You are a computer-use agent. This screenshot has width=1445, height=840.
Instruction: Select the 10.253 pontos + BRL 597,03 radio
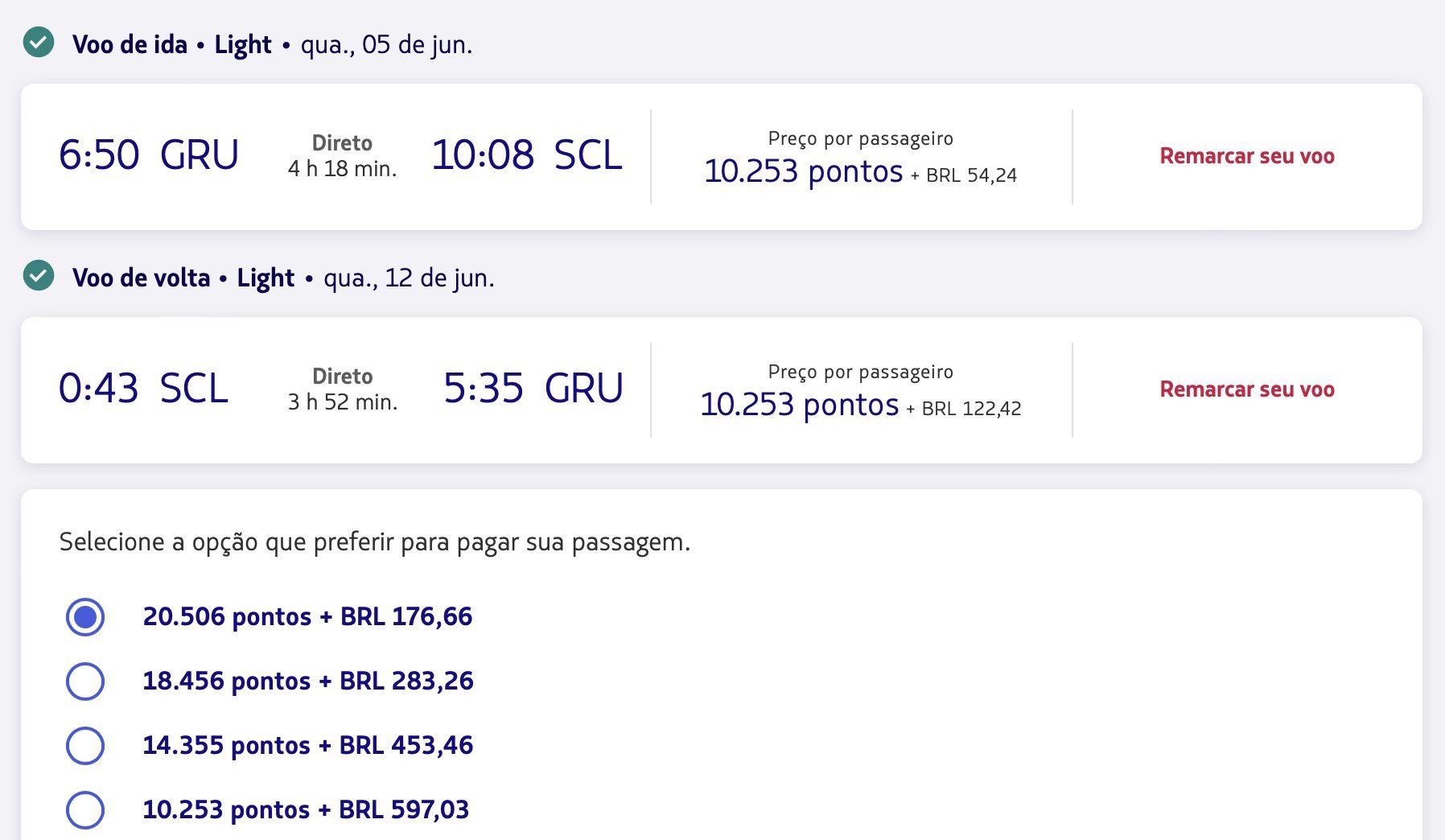click(84, 810)
